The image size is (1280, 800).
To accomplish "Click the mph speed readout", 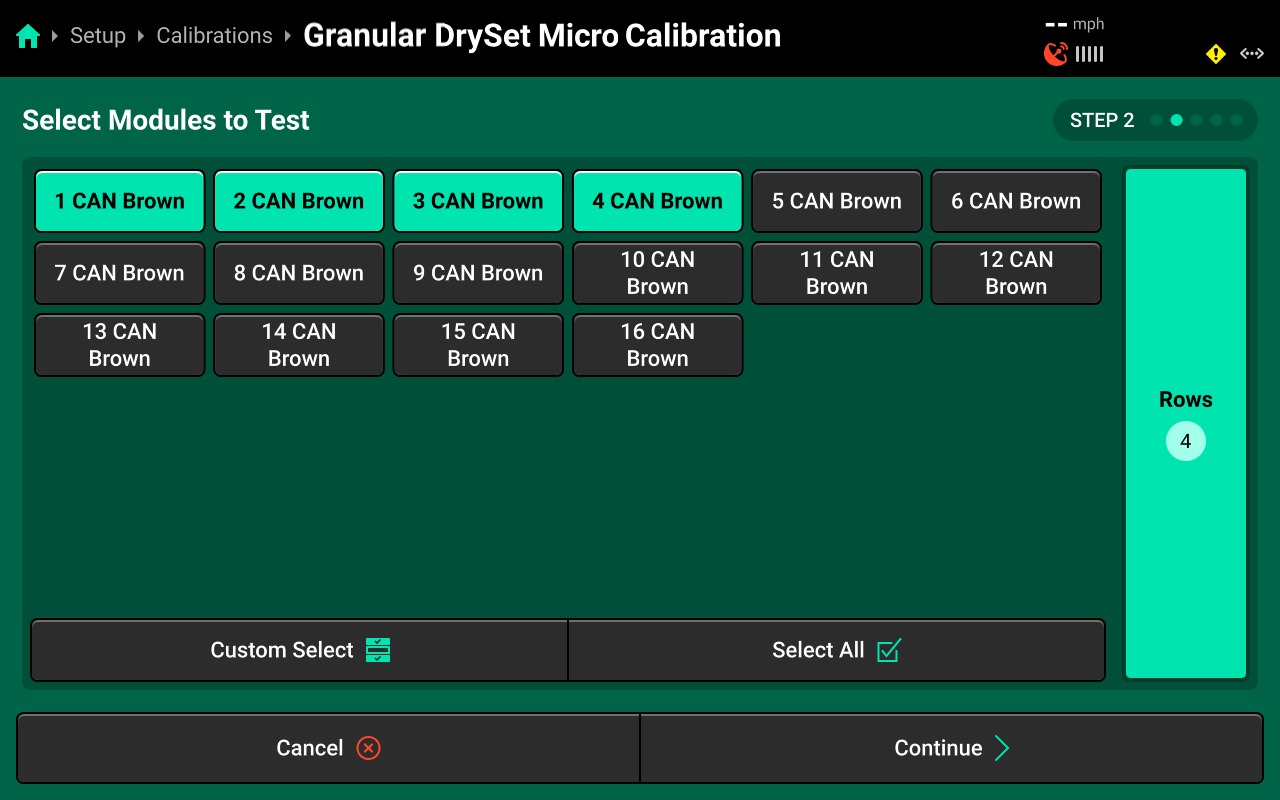I will pos(1075,24).
